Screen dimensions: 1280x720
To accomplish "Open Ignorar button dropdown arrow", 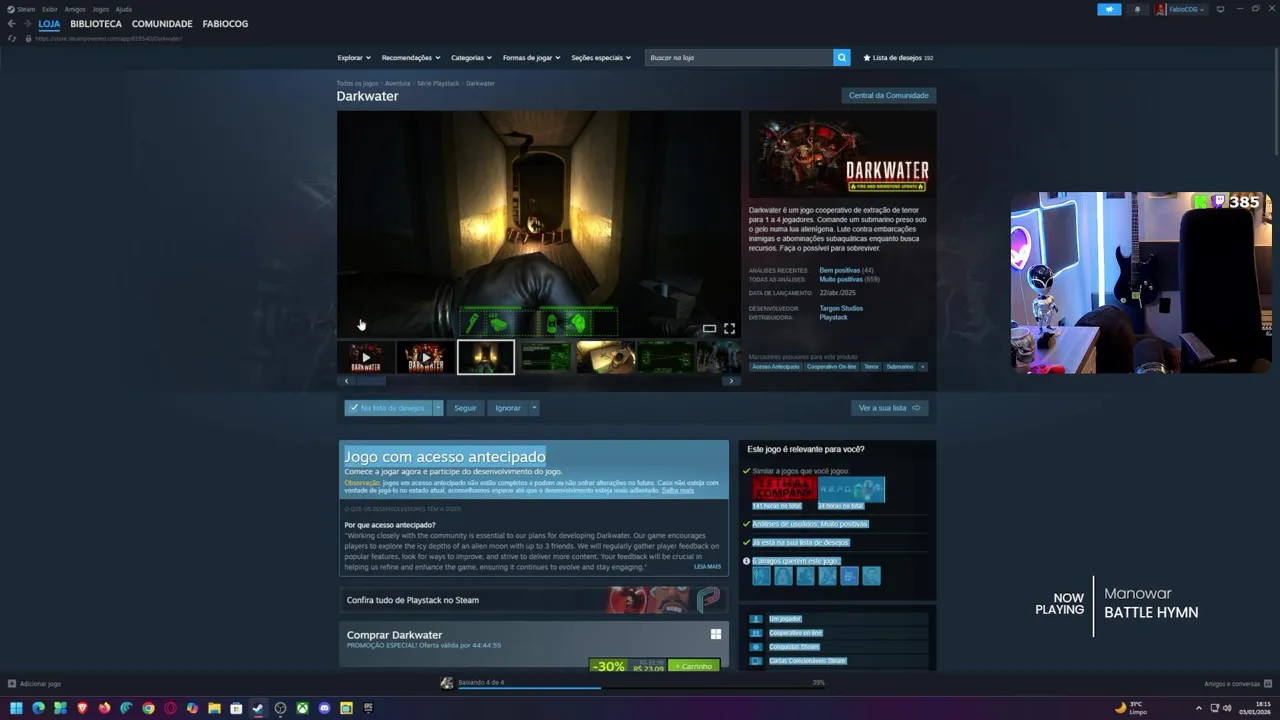I will pyautogui.click(x=534, y=408).
